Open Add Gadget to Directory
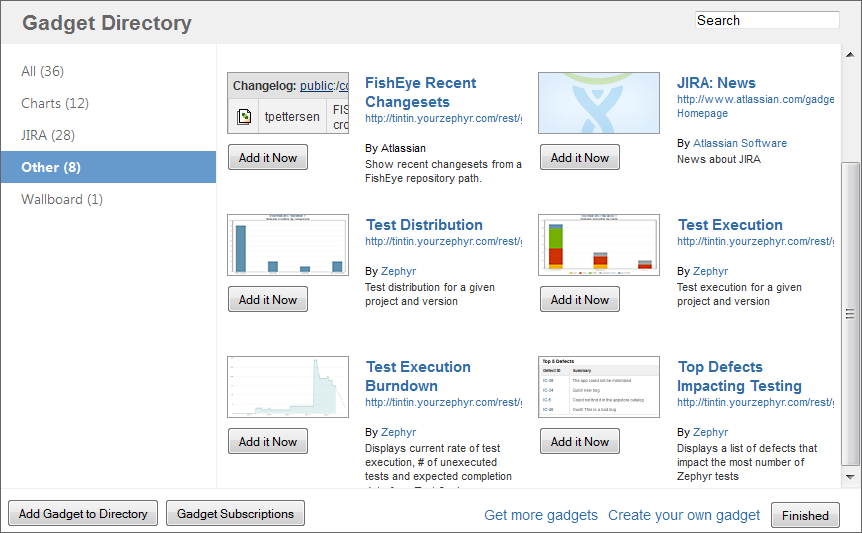This screenshot has width=862, height=533. pyautogui.click(x=83, y=514)
